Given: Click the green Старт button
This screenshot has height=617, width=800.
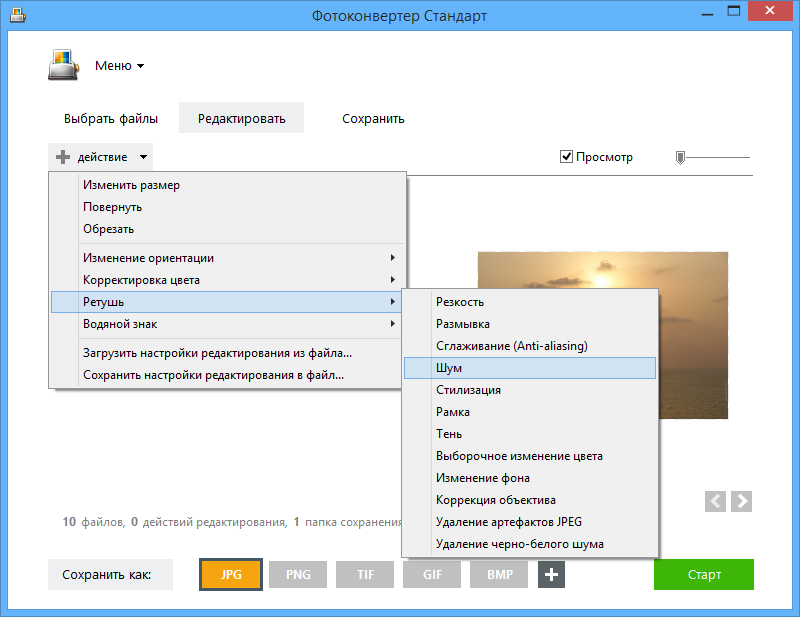Looking at the screenshot, I should click(x=704, y=574).
